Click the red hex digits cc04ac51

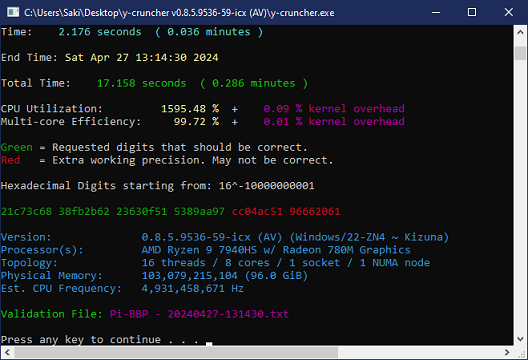(x=257, y=211)
